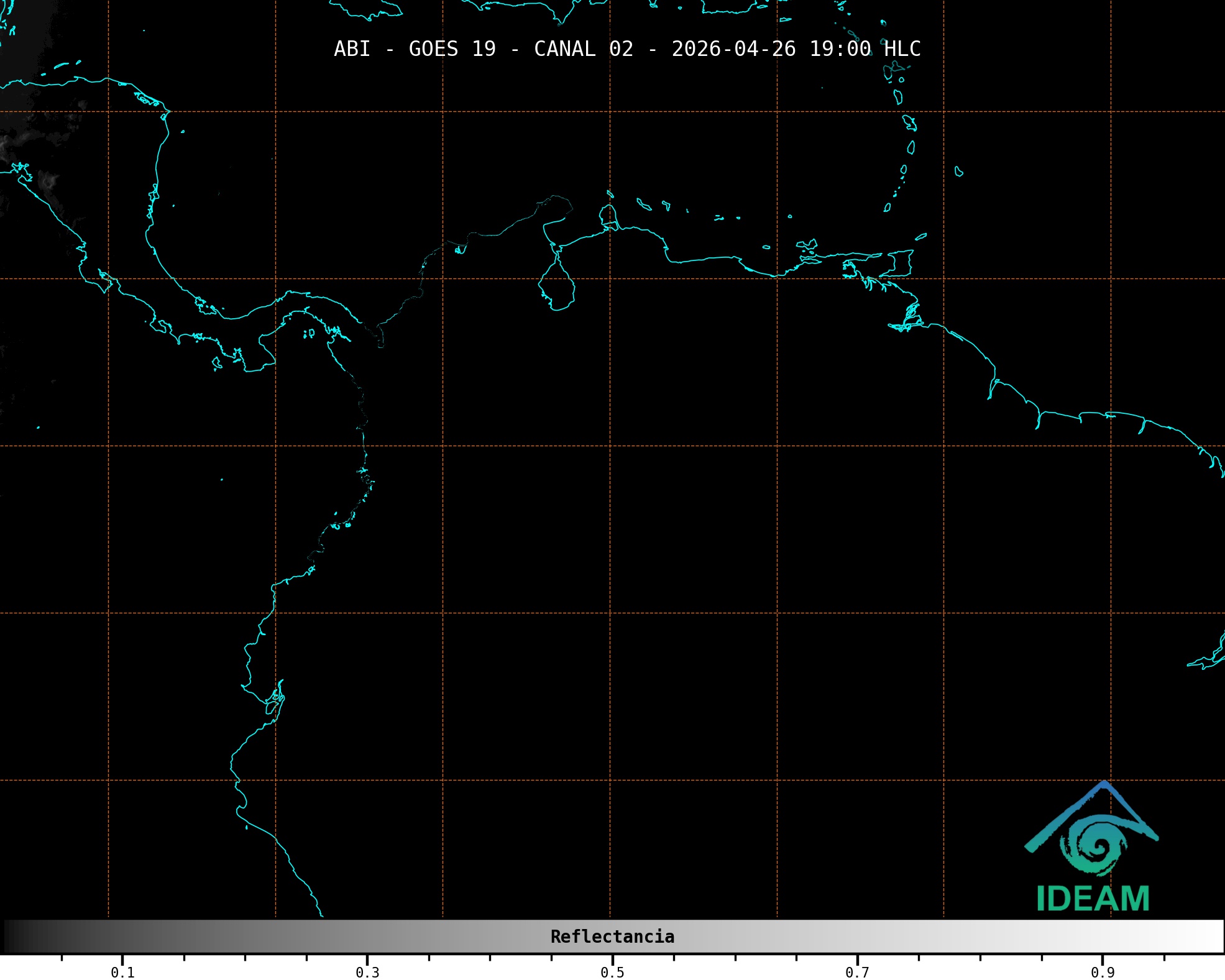This screenshot has height=980, width=1225.
Task: Click the 0.1 tick label on the colorbar
Action: [122, 973]
